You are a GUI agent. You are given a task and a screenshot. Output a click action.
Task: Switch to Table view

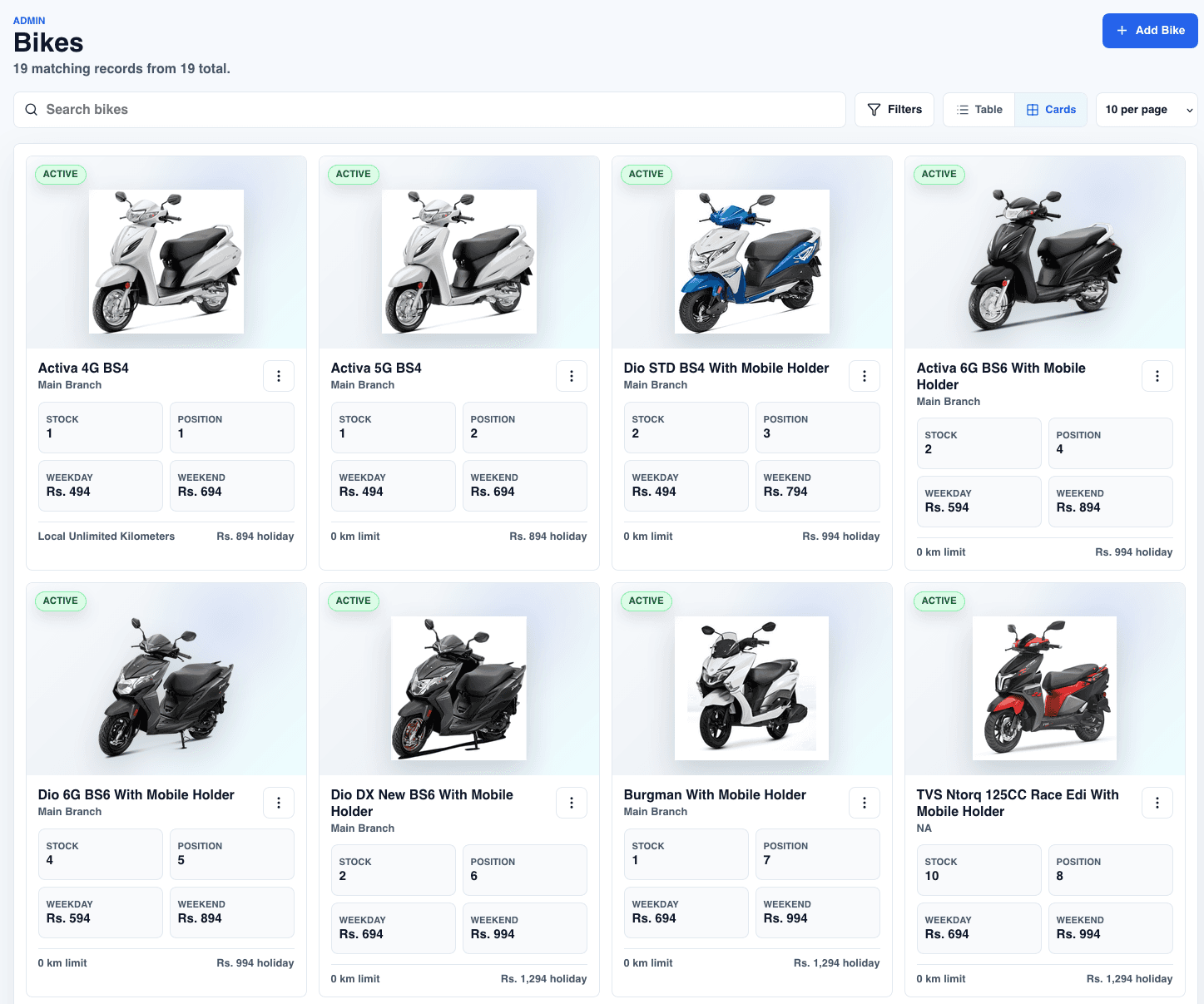click(979, 110)
